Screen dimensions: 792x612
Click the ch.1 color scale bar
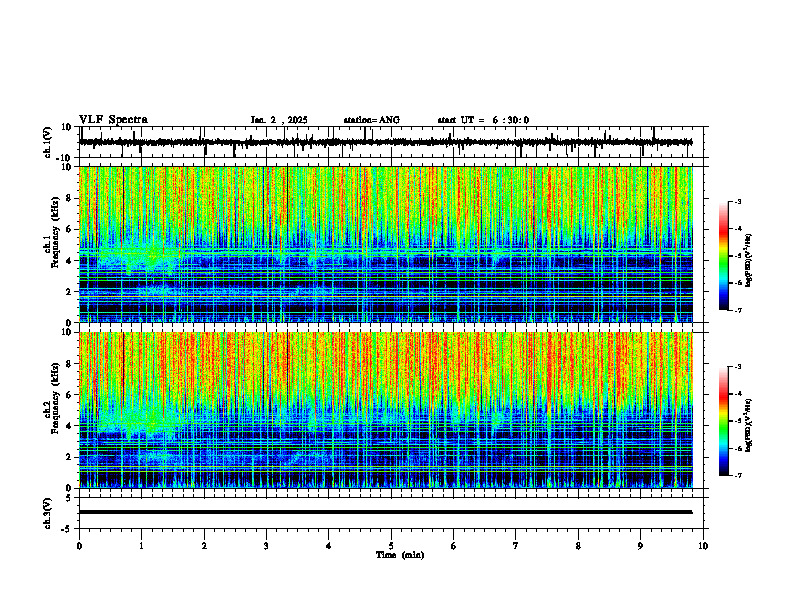pos(723,256)
